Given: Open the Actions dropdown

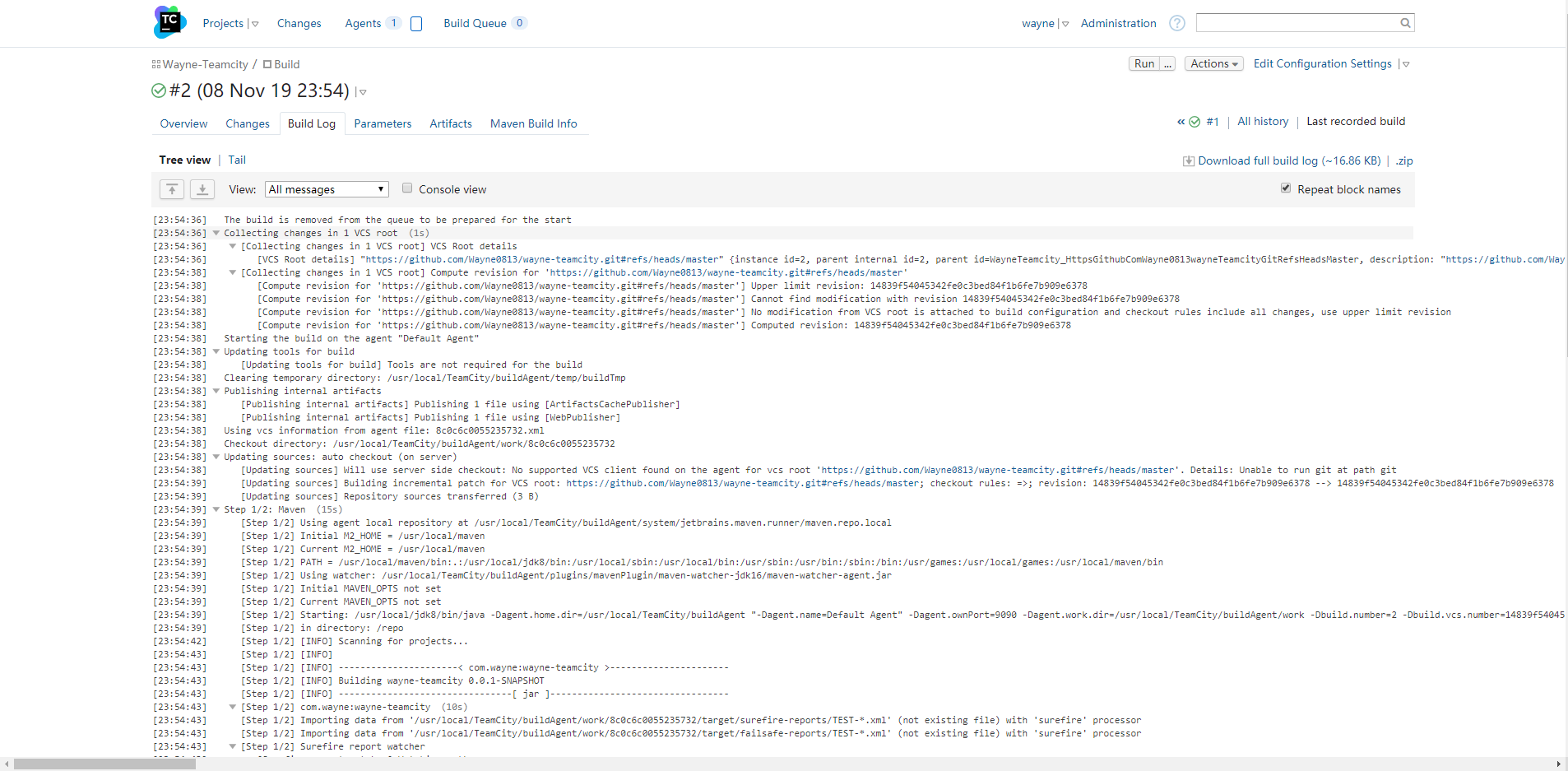Looking at the screenshot, I should coord(1213,63).
